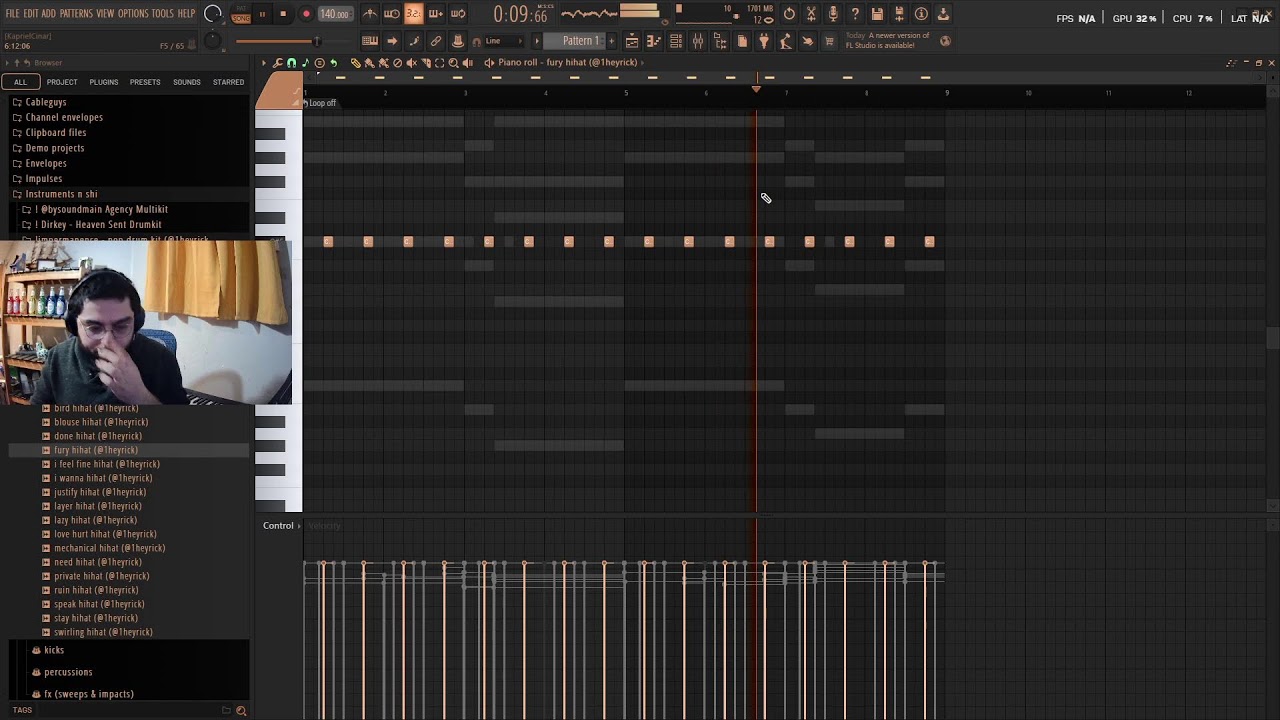This screenshot has height=720, width=1280.
Task: Expand the Demo projects folder
Action: tap(55, 148)
